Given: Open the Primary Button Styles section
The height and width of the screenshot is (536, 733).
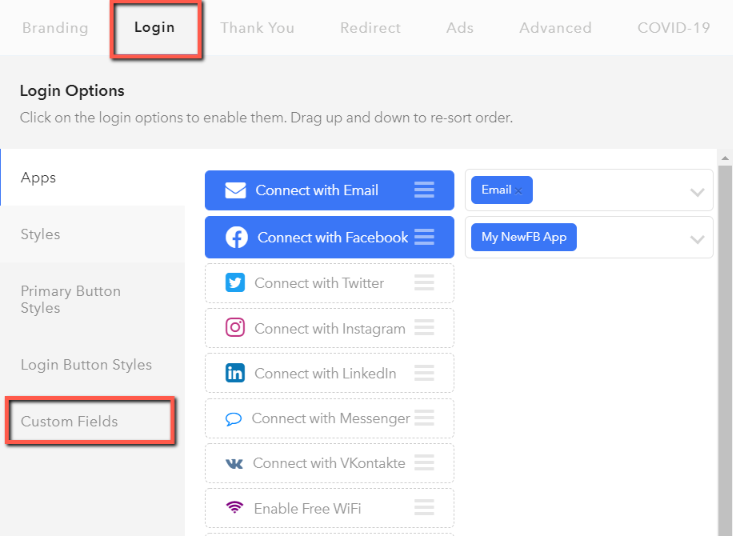Looking at the screenshot, I should pos(71,300).
